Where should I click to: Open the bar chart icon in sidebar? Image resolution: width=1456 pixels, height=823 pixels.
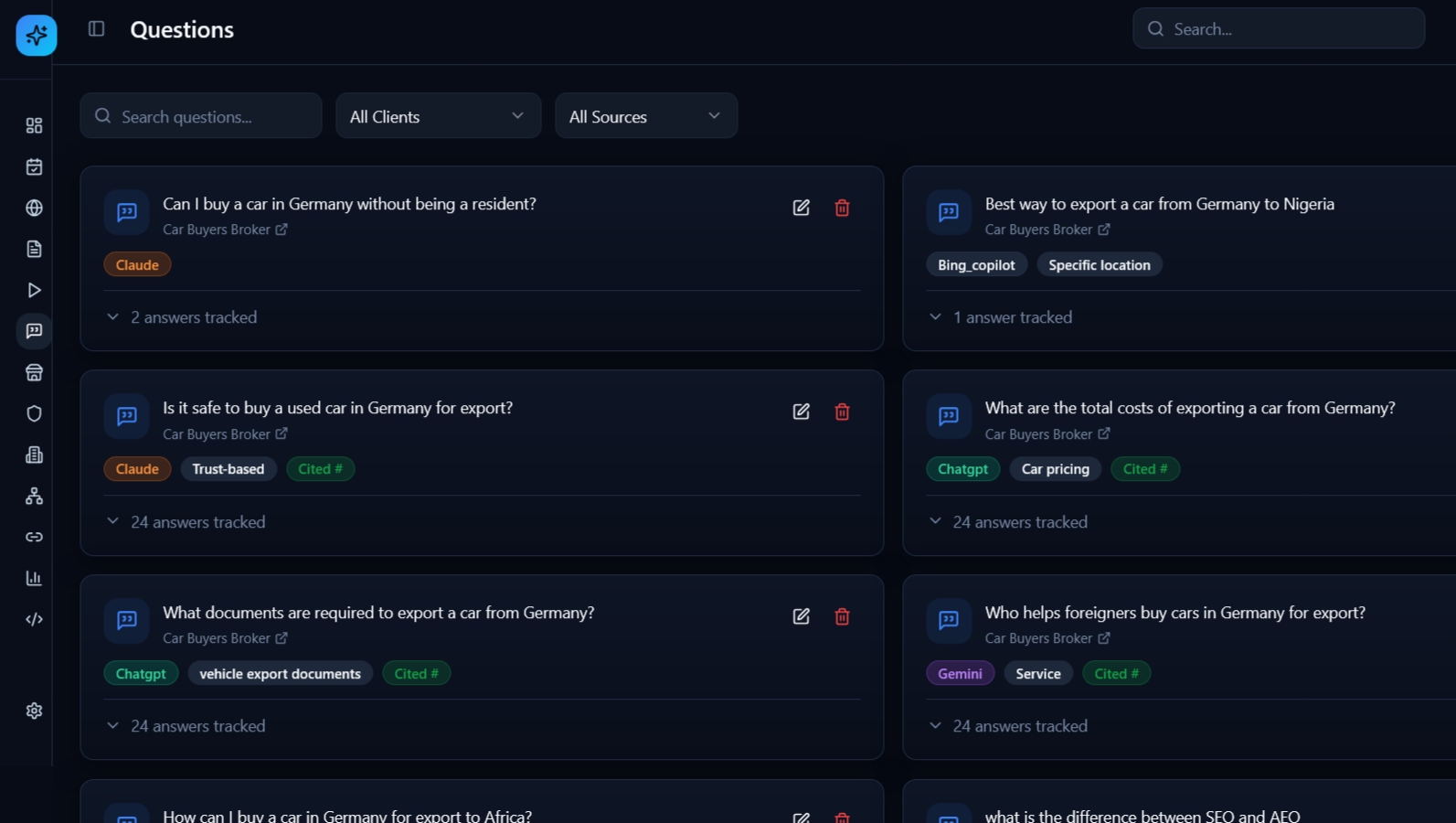pyautogui.click(x=34, y=578)
